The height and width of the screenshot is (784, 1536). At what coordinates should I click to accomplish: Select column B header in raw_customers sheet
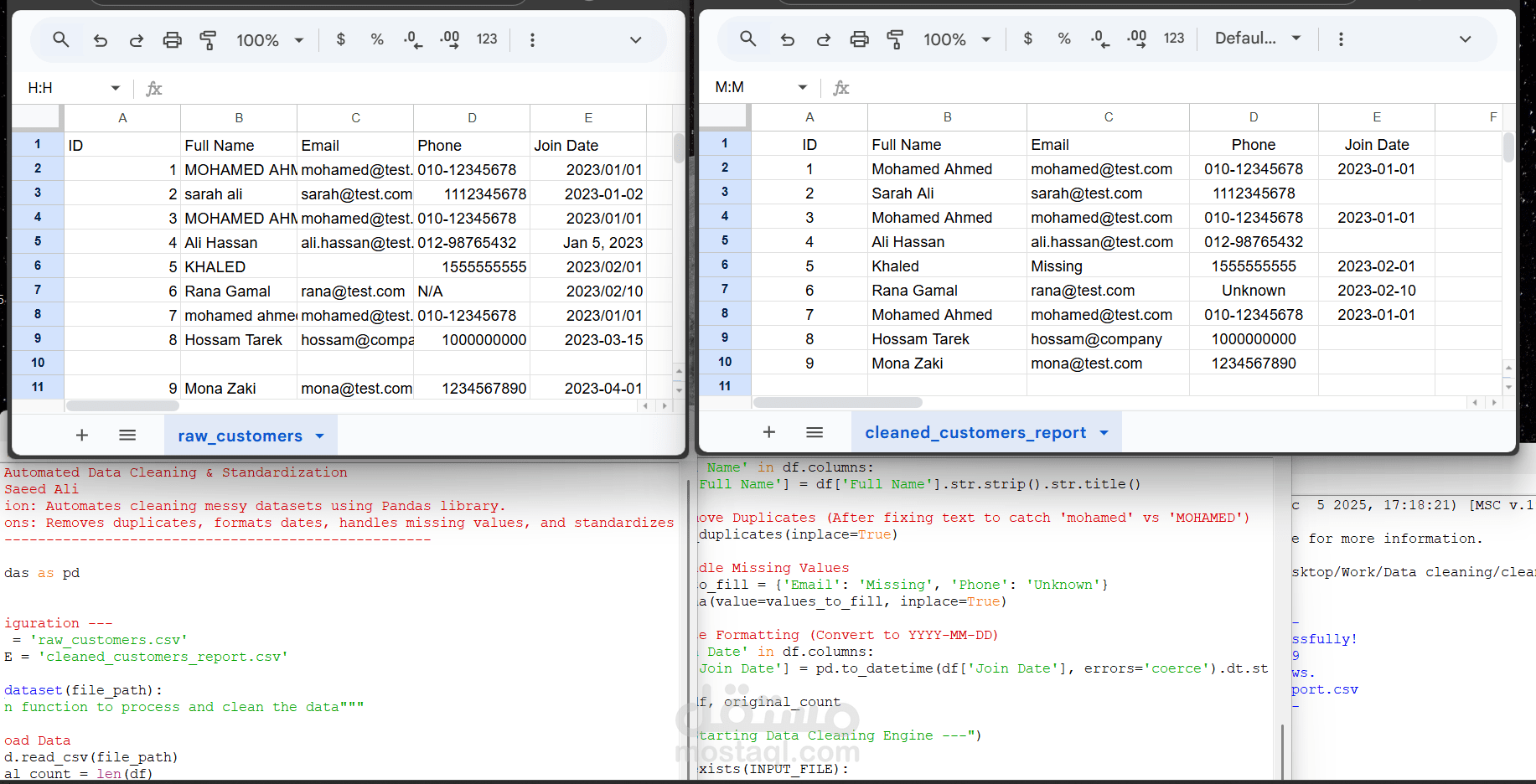click(x=239, y=118)
